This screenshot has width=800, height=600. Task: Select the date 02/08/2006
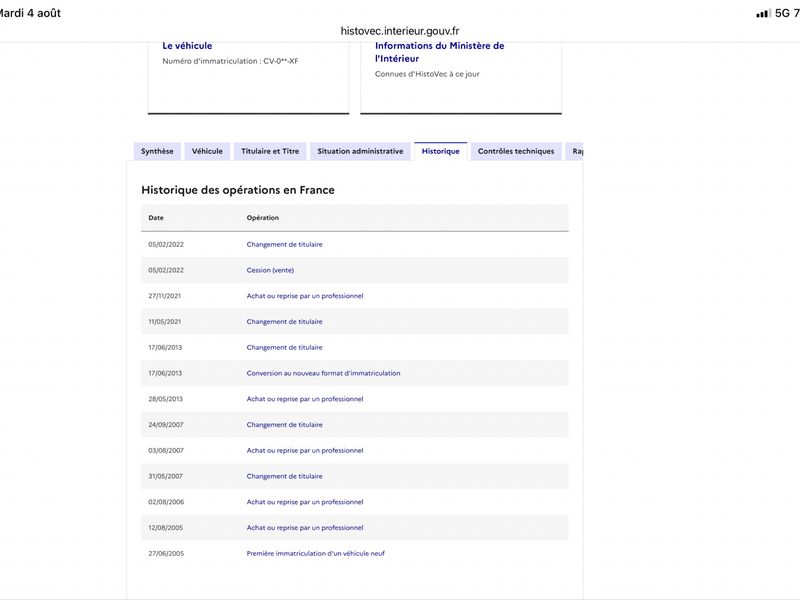[166, 502]
